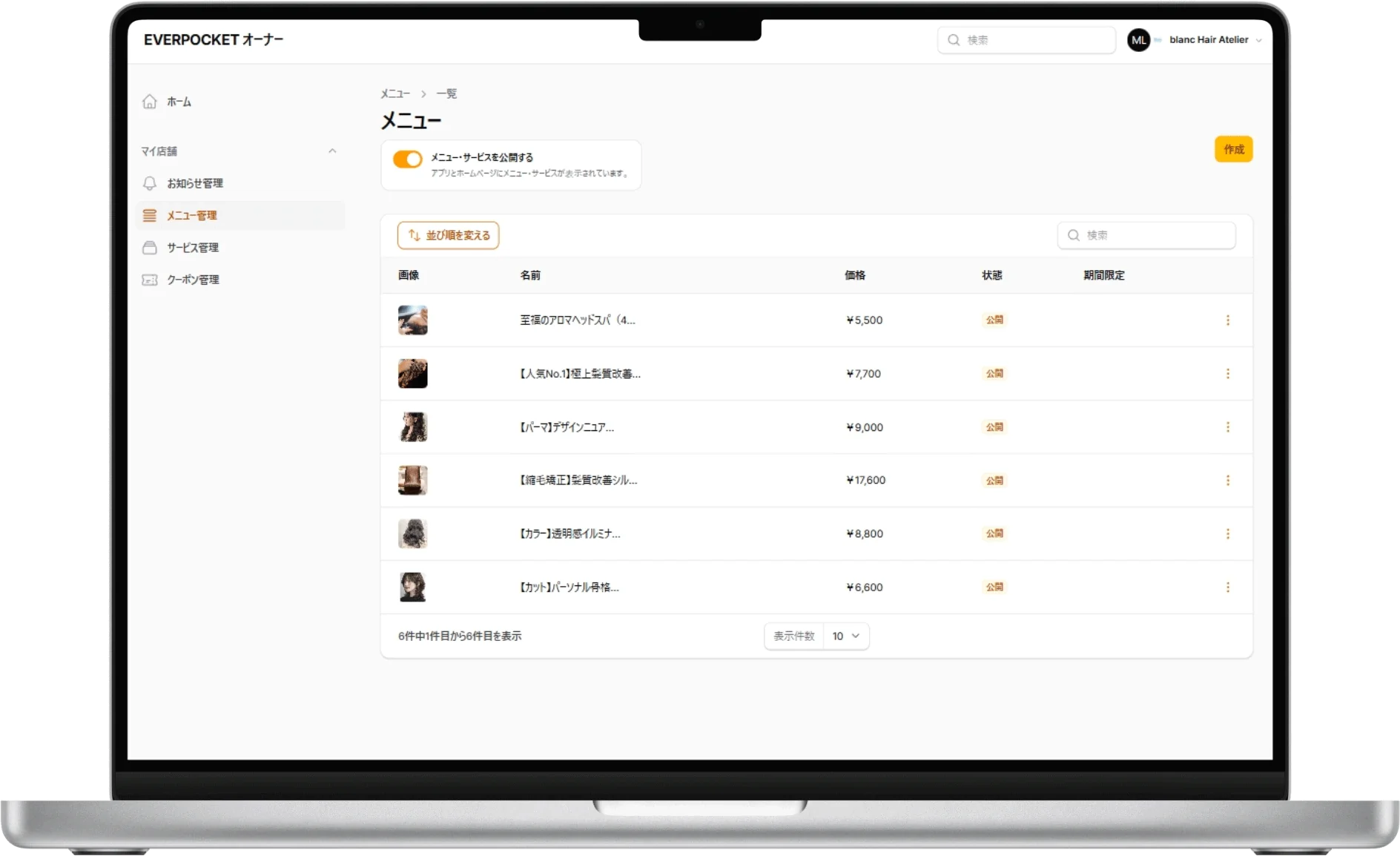1400x856 pixels.
Task: Open options for the ¥7,700 row
Action: click(x=1228, y=374)
